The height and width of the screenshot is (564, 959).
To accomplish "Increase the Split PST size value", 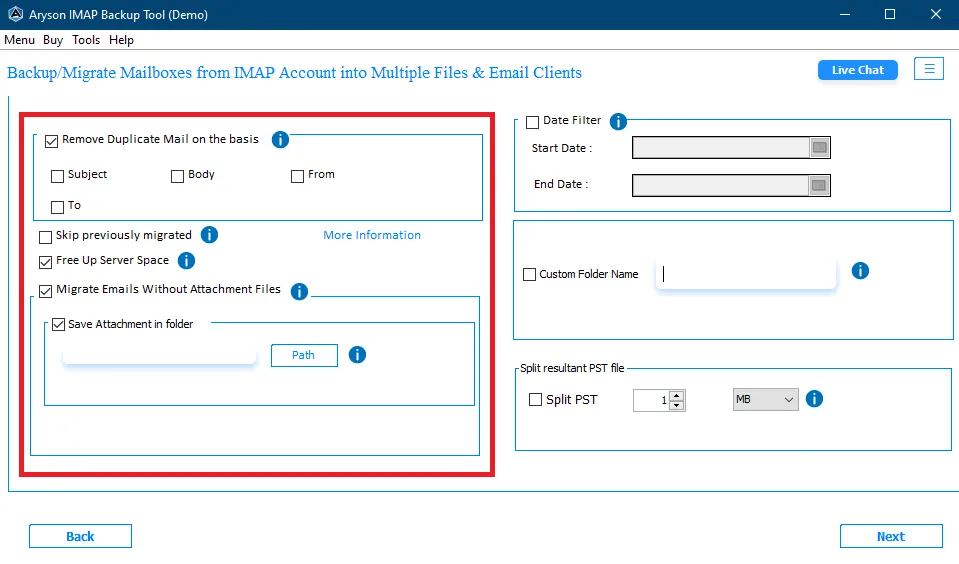I will pyautogui.click(x=676, y=395).
